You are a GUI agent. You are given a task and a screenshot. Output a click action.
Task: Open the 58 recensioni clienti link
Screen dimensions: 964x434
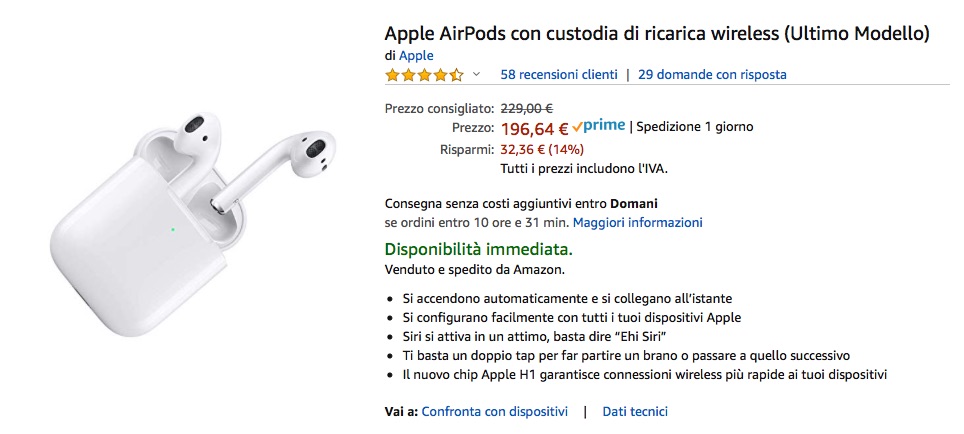tap(559, 74)
